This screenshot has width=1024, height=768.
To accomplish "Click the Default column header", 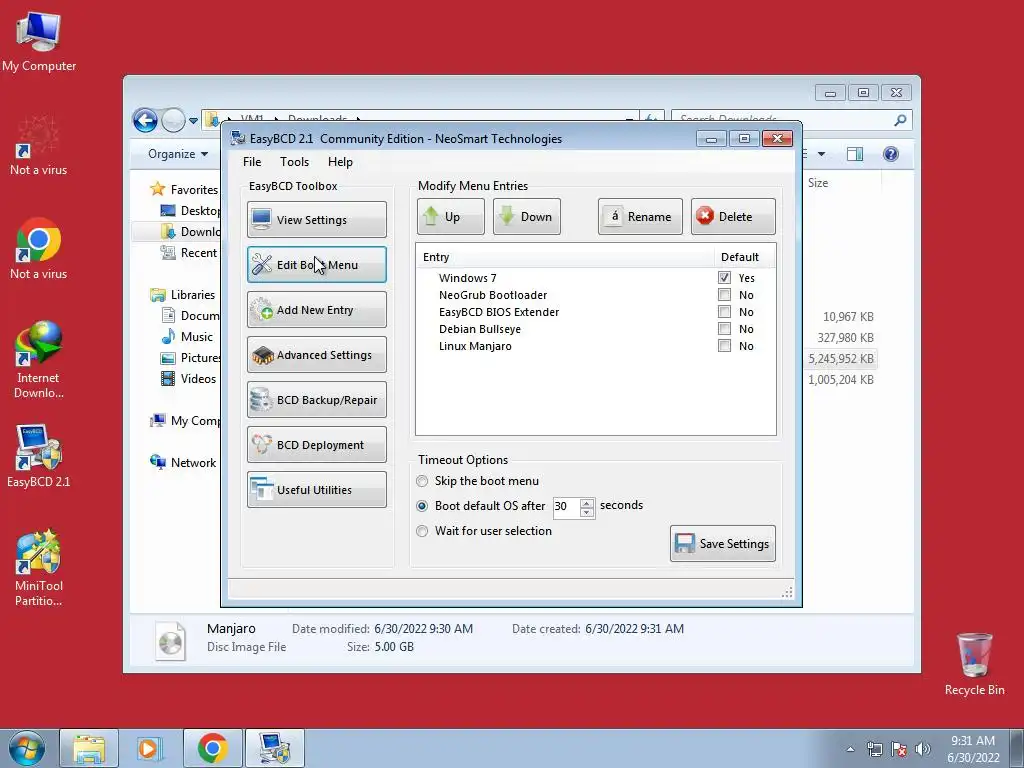I will [744, 257].
